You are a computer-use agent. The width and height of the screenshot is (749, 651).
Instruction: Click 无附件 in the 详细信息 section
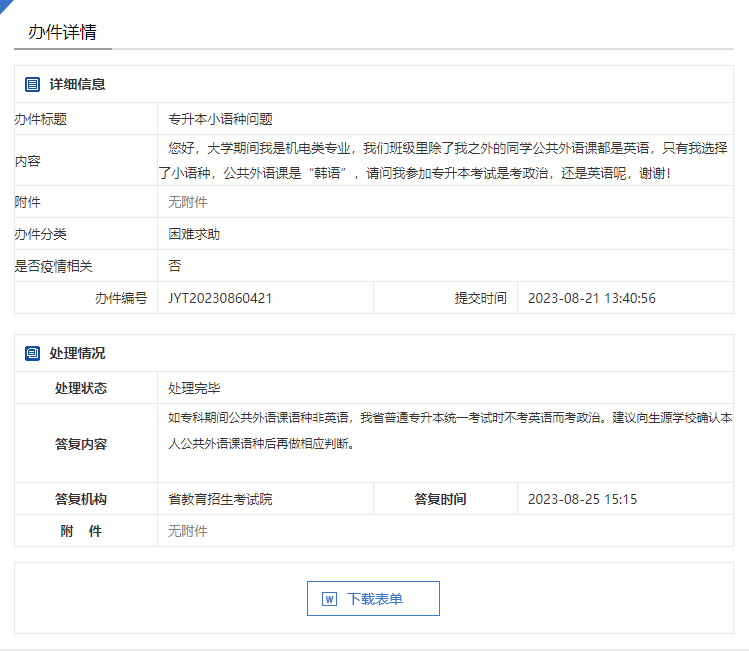click(188, 202)
